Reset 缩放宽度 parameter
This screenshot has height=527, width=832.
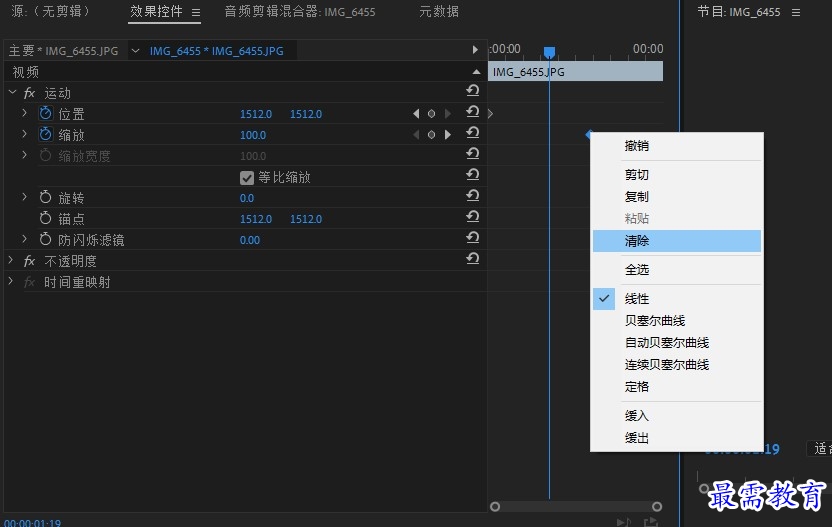(x=473, y=154)
